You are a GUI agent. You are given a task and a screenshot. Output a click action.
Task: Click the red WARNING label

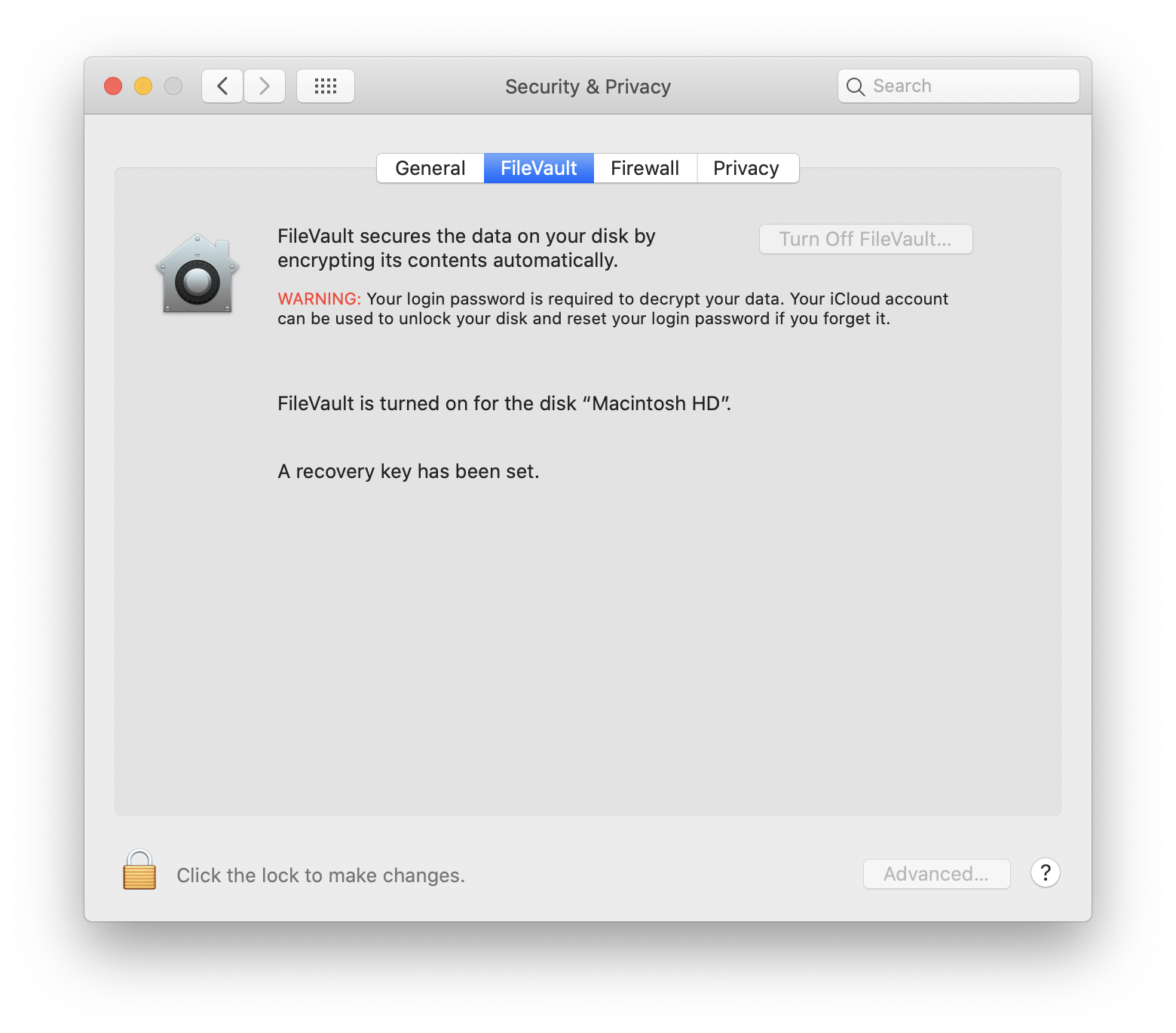point(319,299)
